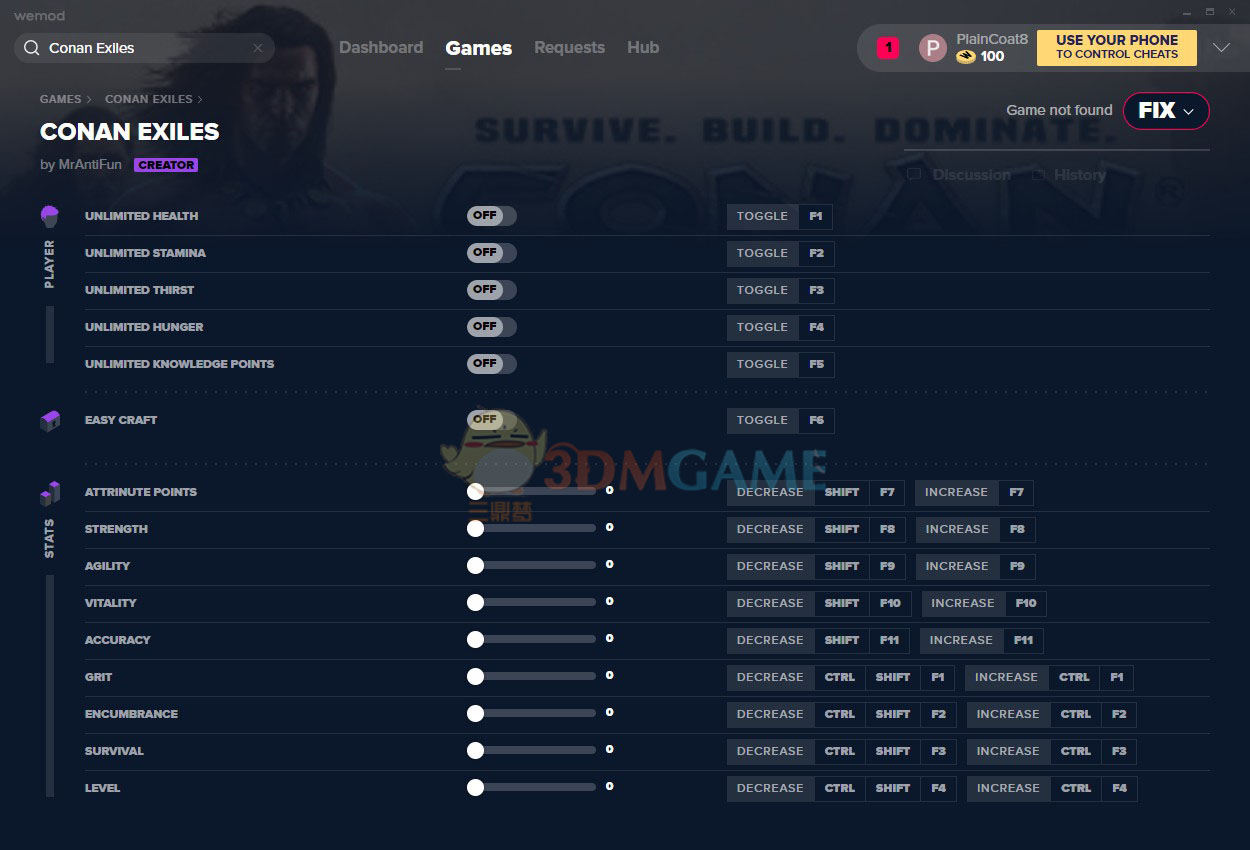
Task: Click the Games breadcrumb link
Action: [x=60, y=99]
